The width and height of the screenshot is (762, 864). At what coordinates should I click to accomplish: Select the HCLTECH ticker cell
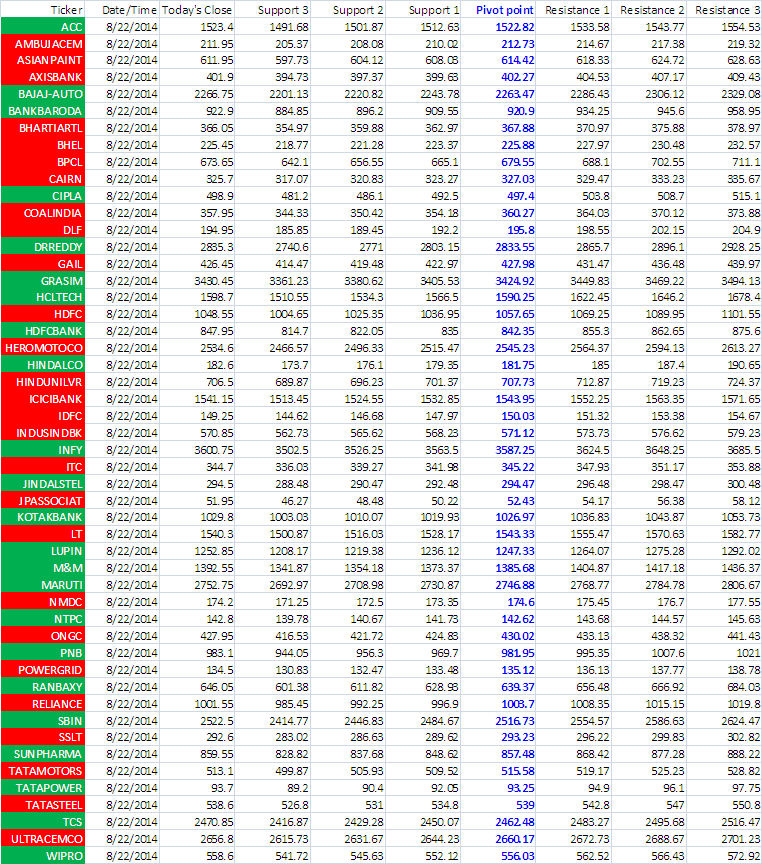43,297
